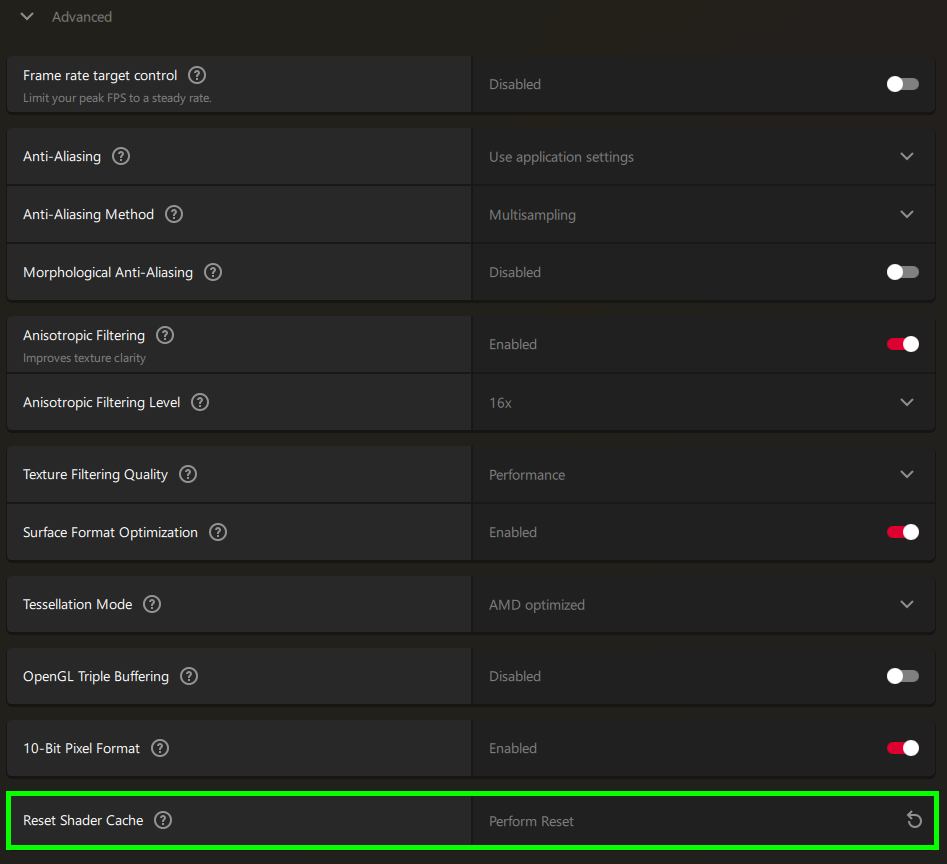Open Anti-Aliasing Method dropdown showing Multisampling
947x864 pixels.
tap(703, 214)
